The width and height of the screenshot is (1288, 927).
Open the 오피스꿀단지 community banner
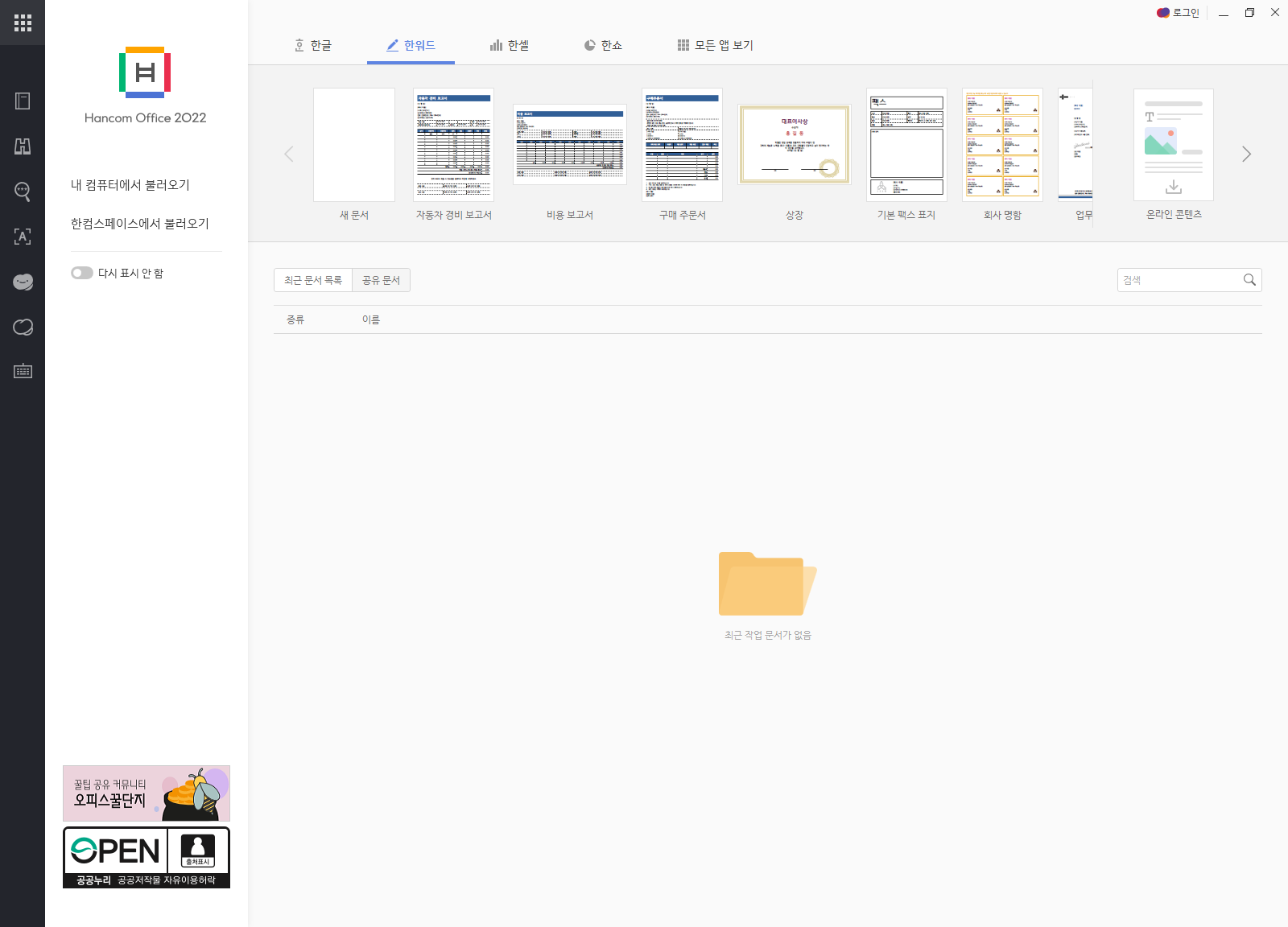147,793
